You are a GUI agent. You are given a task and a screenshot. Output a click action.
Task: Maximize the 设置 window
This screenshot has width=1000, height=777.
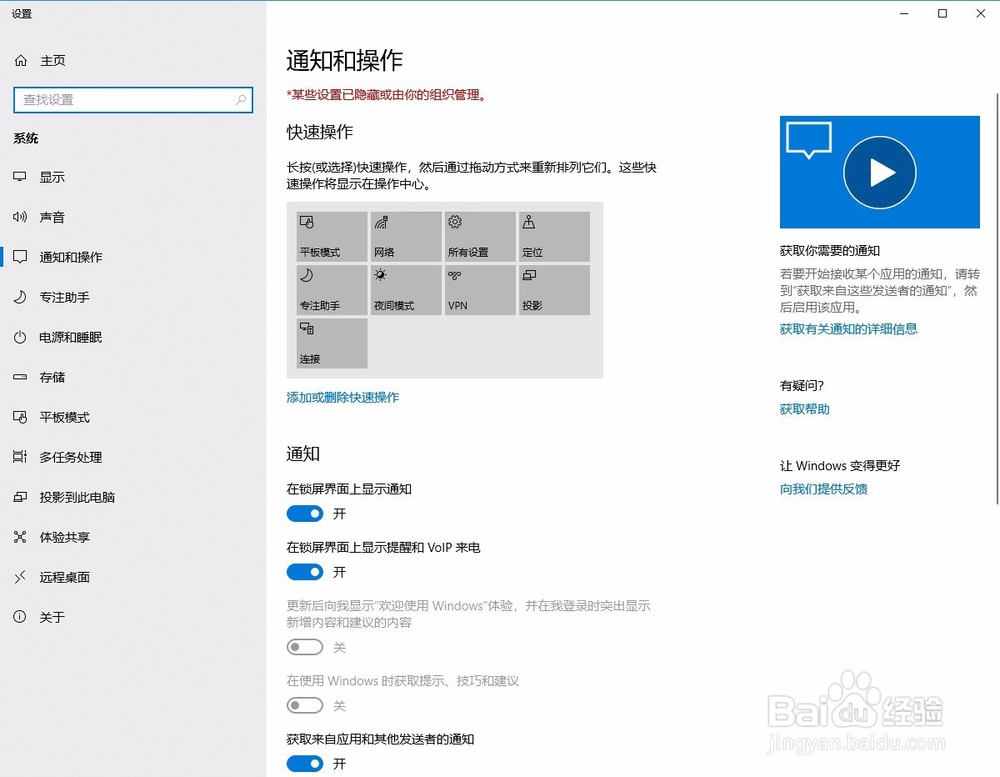tap(942, 13)
